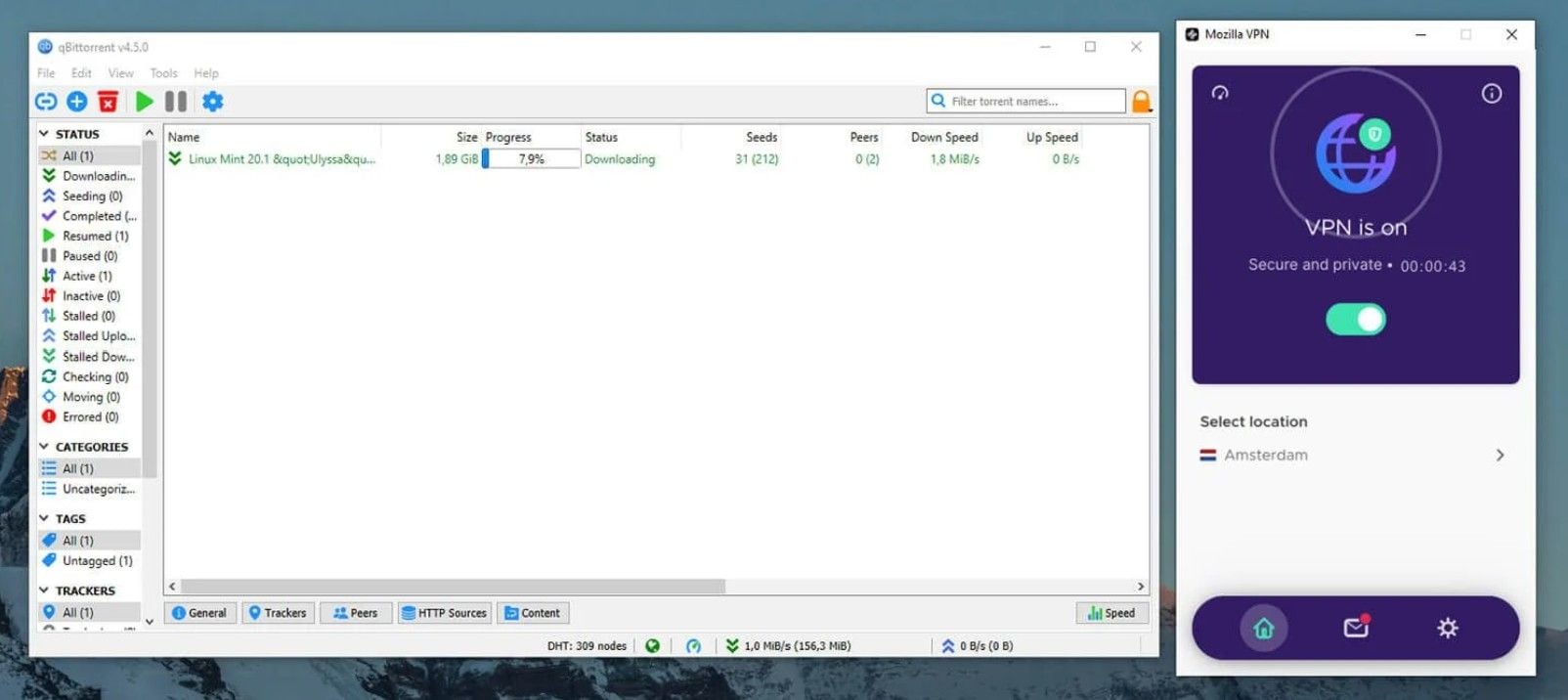Select Downloading status filter
Viewport: 1568px width, 700px height.
click(89, 176)
